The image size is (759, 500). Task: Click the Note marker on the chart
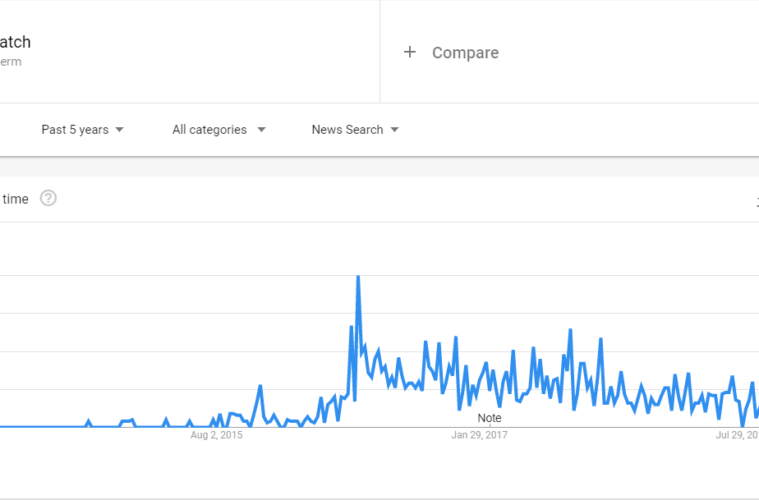pos(489,418)
